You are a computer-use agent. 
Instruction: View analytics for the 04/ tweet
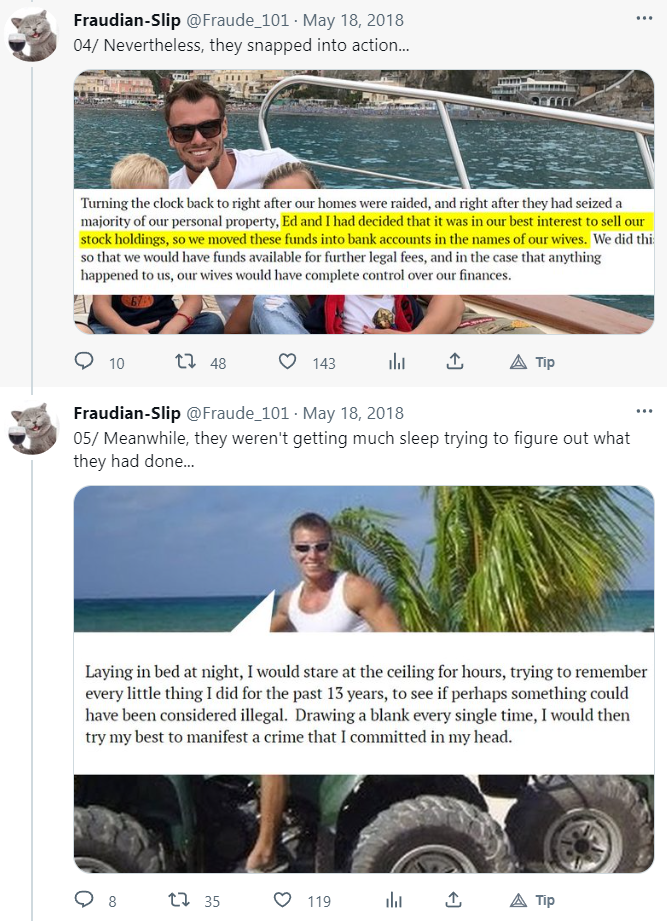pyautogui.click(x=396, y=362)
